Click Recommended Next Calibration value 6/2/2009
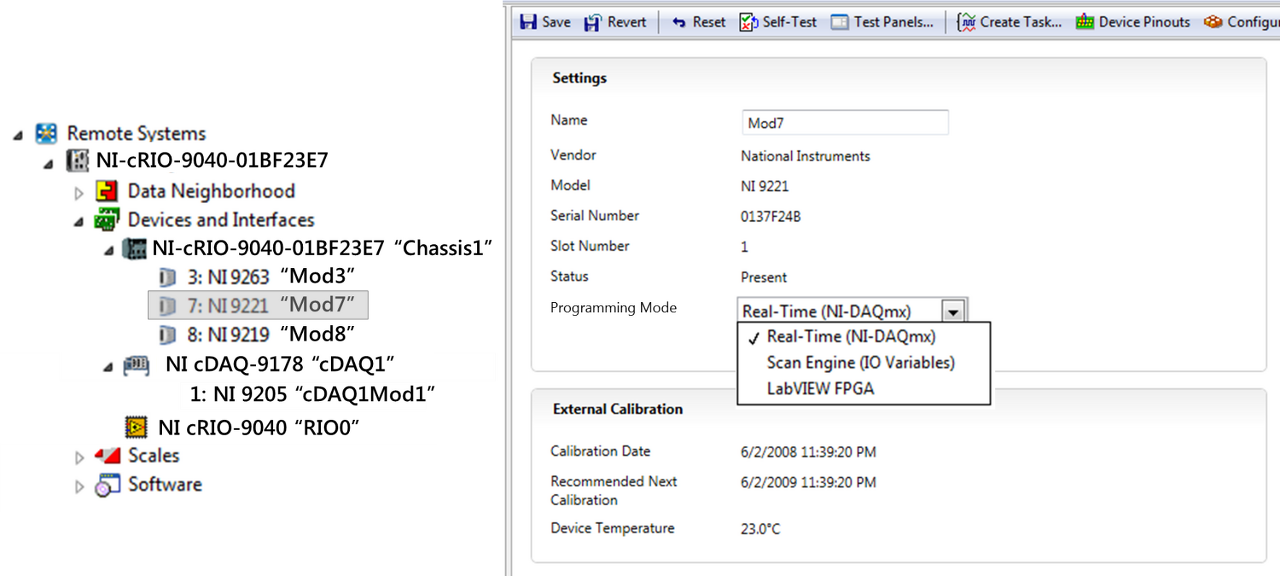Screen dimensions: 1280x576 pos(808,483)
